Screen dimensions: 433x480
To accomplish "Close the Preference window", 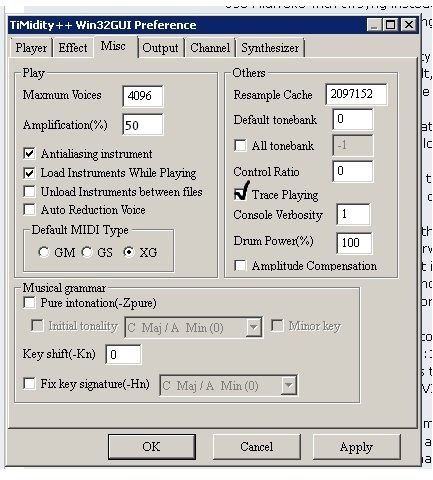I will (409, 25).
